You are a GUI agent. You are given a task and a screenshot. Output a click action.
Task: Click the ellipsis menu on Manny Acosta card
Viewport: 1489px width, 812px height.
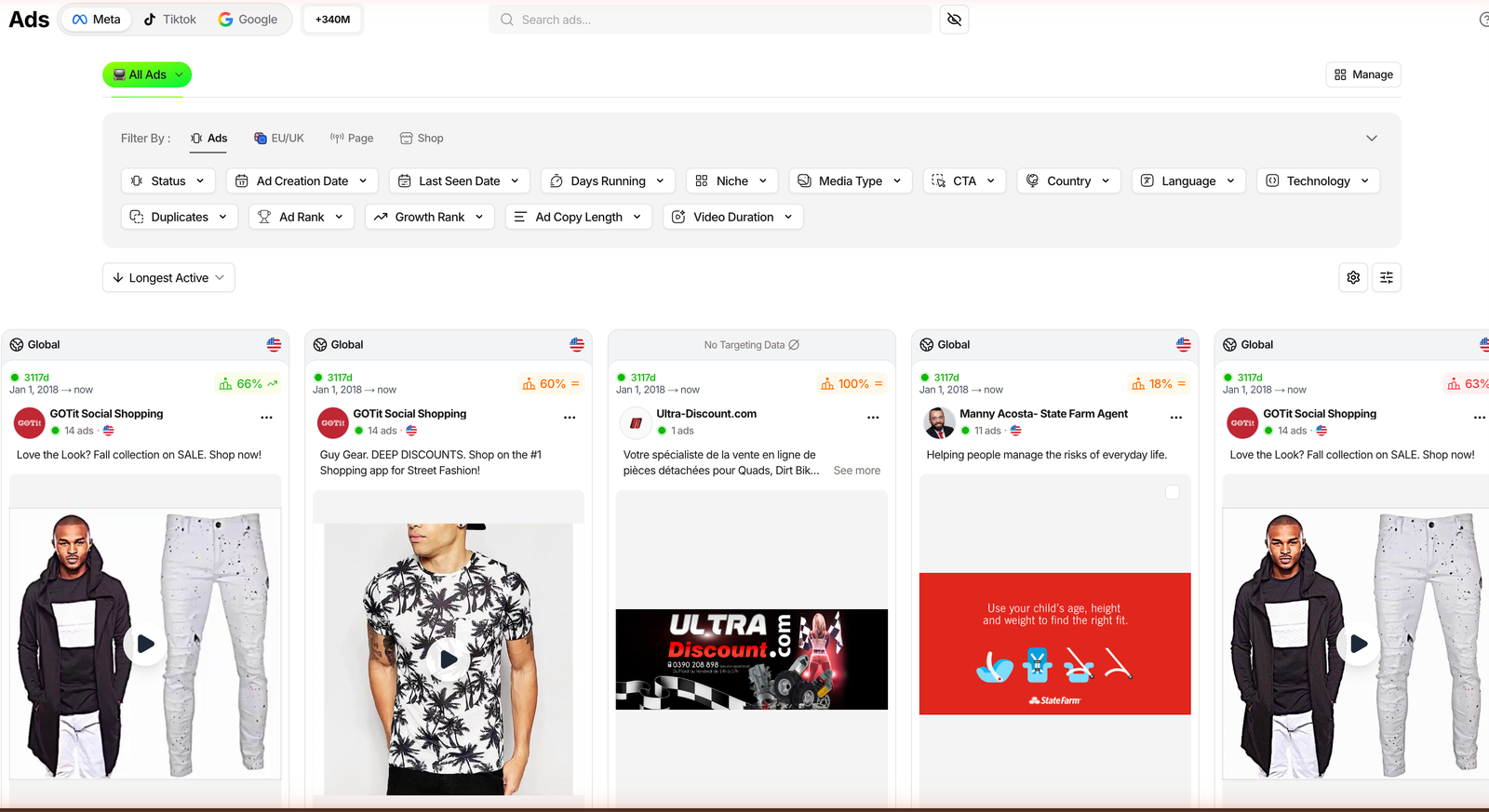pyautogui.click(x=1176, y=418)
